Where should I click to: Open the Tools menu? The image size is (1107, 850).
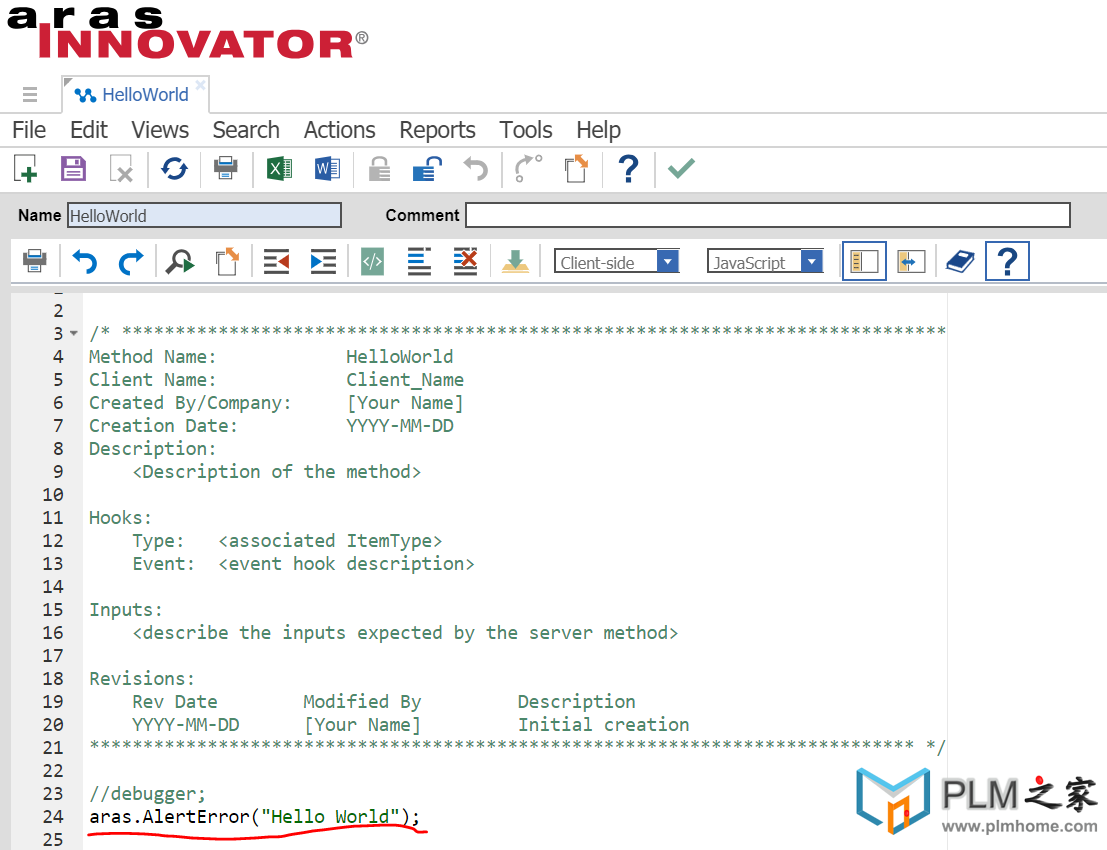coord(526,130)
